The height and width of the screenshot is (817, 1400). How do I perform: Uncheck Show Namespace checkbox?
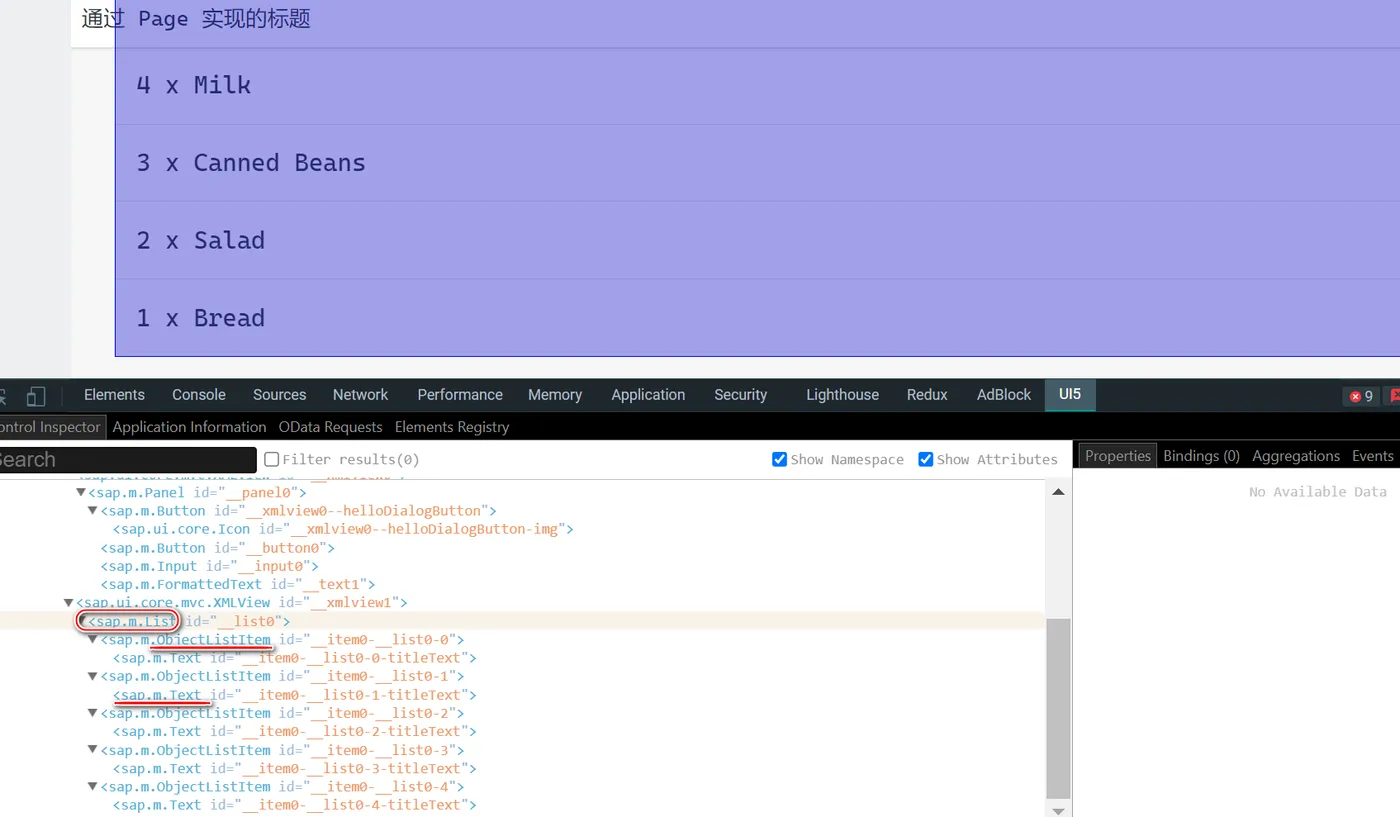[780, 460]
